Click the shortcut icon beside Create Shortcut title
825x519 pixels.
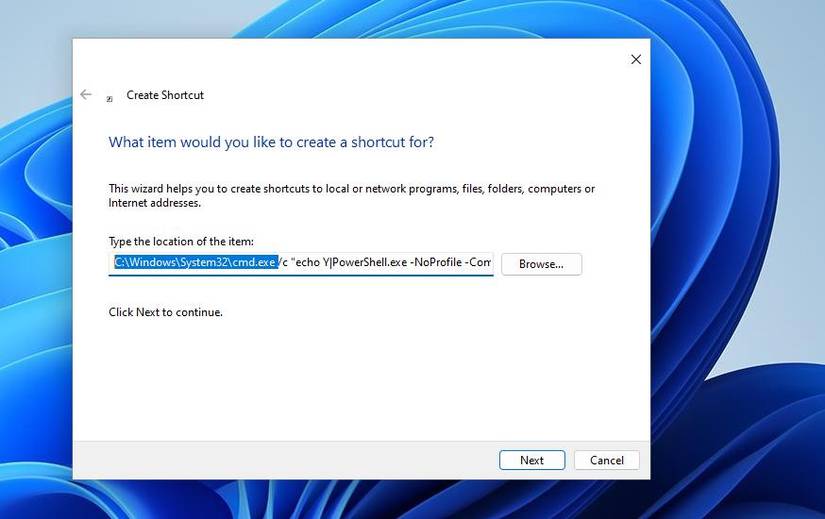[109, 98]
